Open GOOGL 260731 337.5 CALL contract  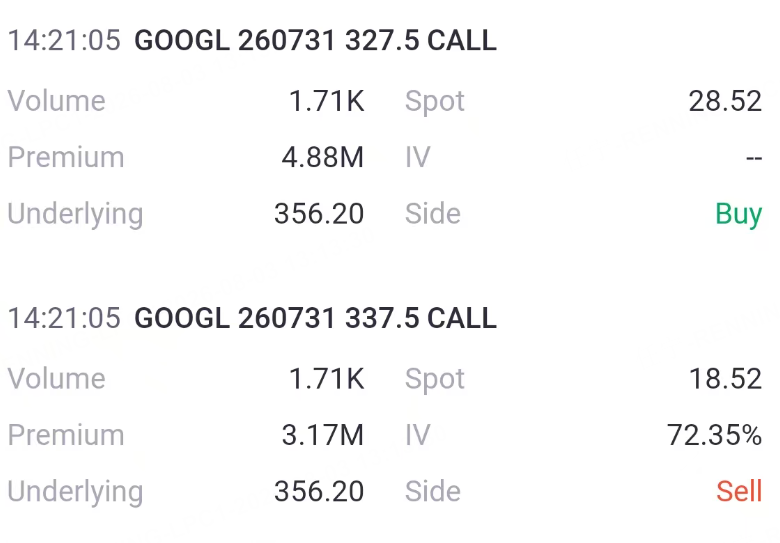[x=315, y=318]
